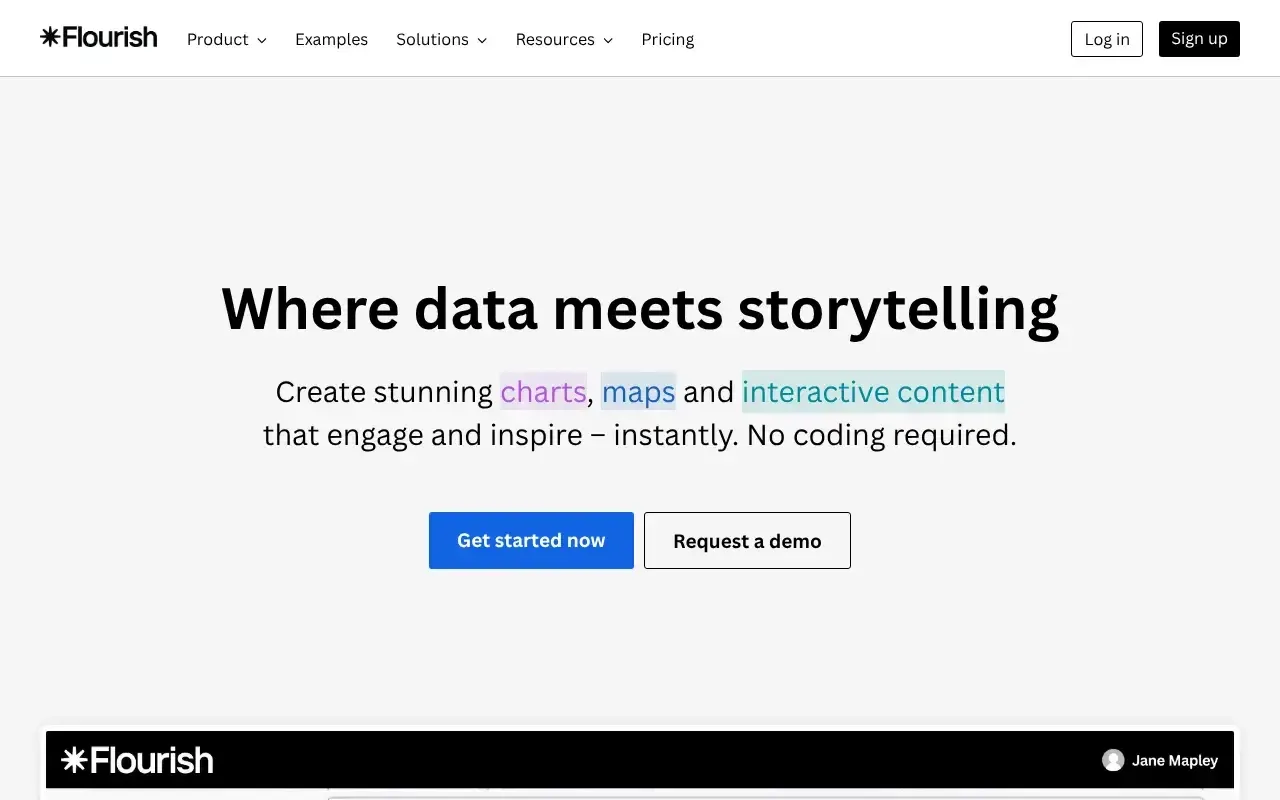The image size is (1280, 800).
Task: Click the white Flourish logo in preview banner
Action: click(137, 760)
